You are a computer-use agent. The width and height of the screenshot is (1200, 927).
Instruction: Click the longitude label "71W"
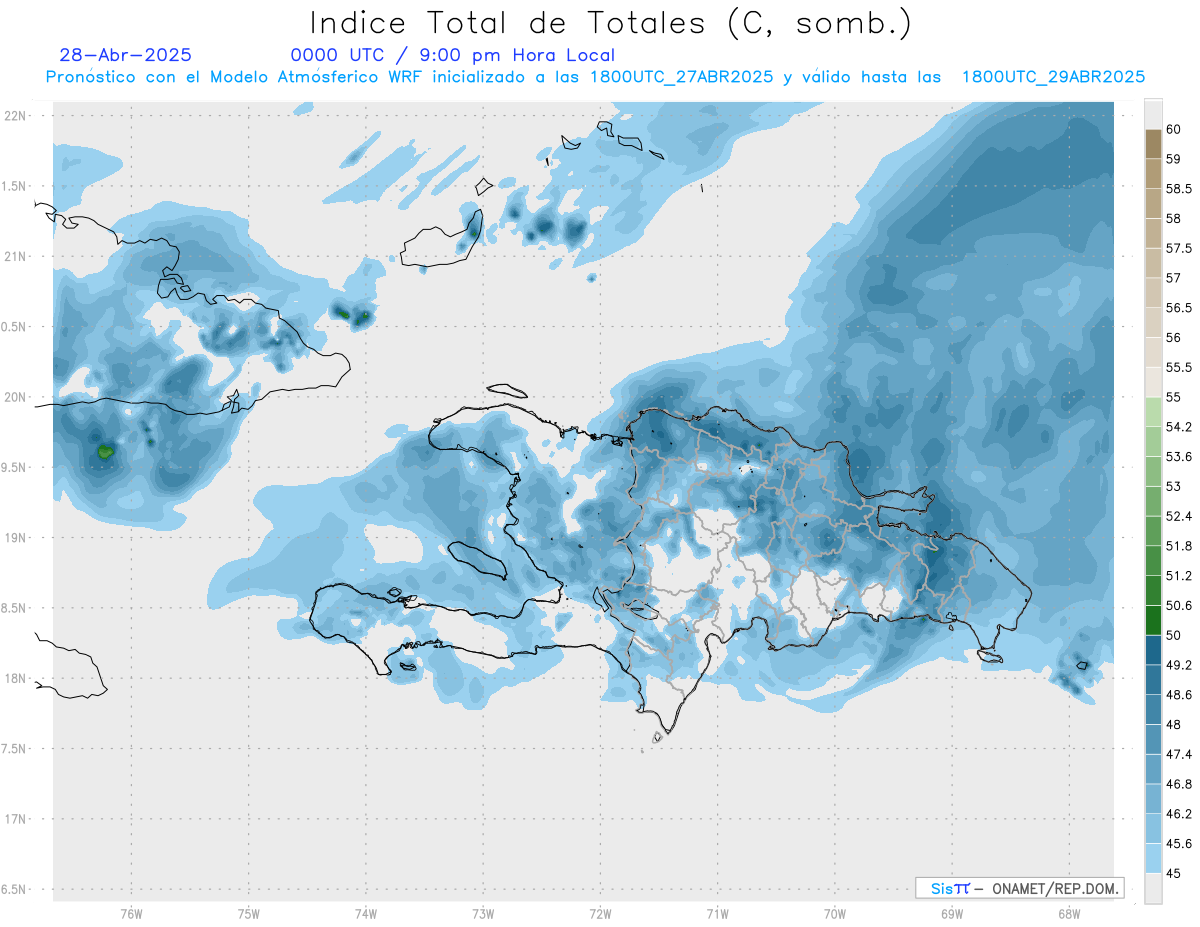pos(717,913)
